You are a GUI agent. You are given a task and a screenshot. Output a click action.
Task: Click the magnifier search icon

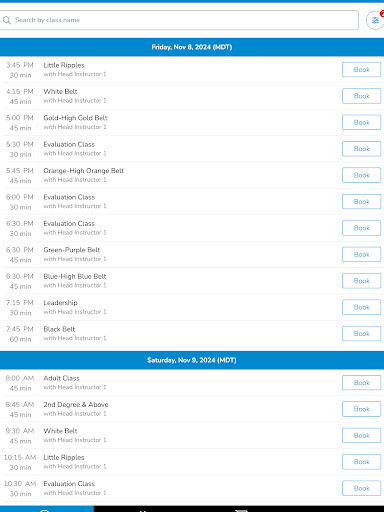7,20
